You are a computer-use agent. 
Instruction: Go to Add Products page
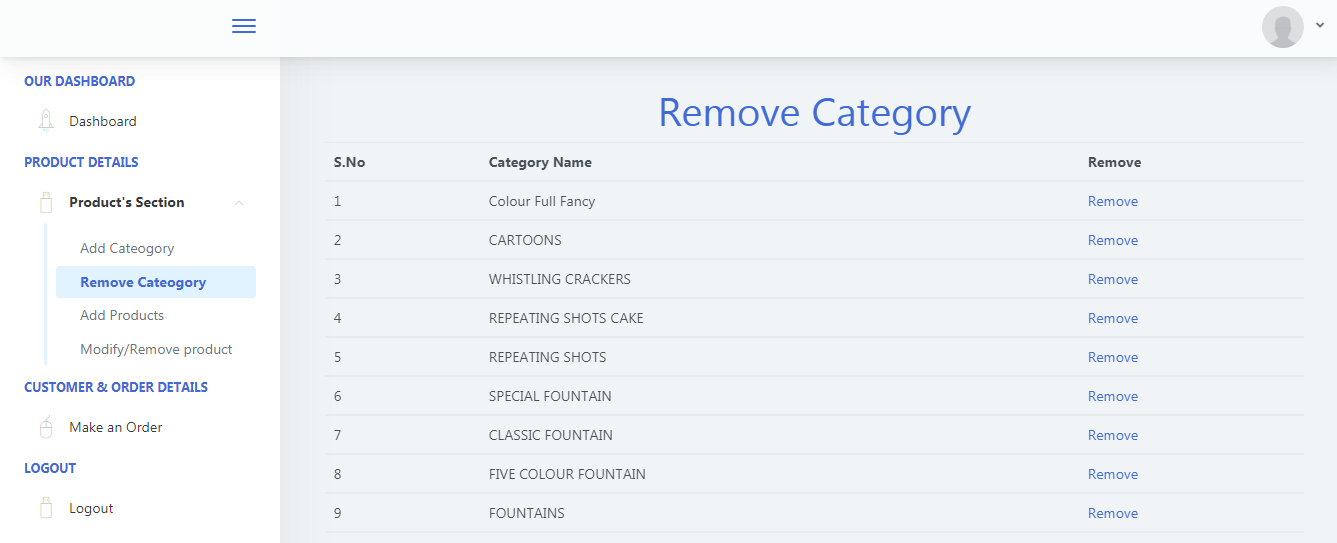122,315
